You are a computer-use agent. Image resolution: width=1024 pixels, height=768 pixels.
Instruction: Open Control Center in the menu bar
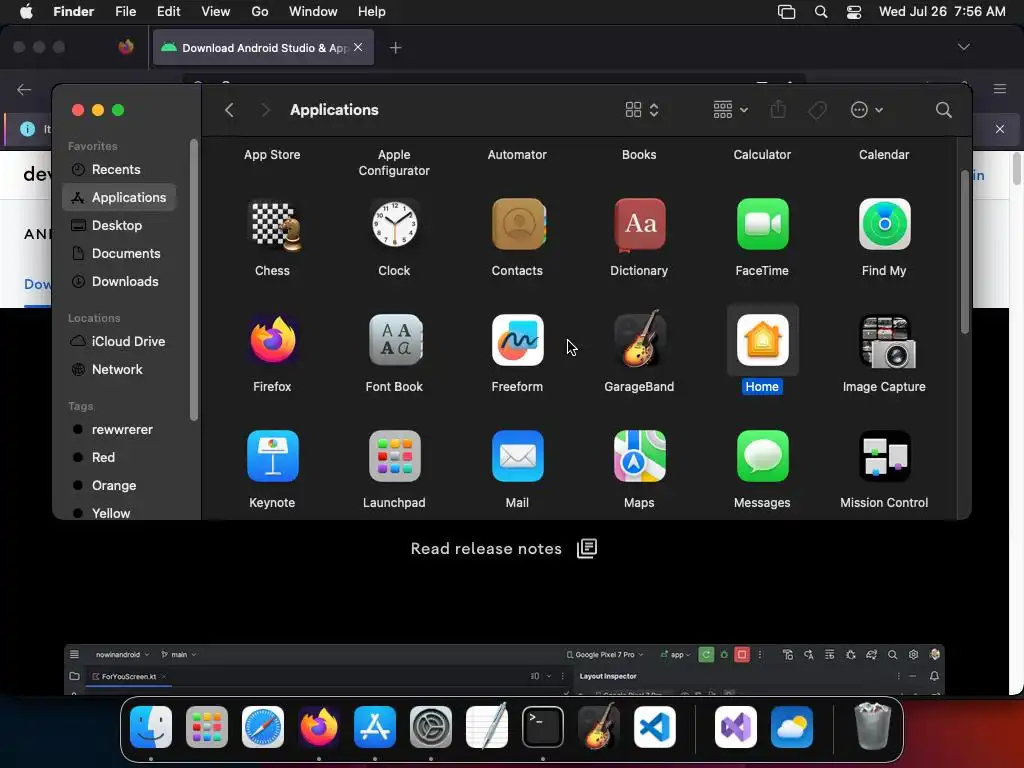[854, 12]
